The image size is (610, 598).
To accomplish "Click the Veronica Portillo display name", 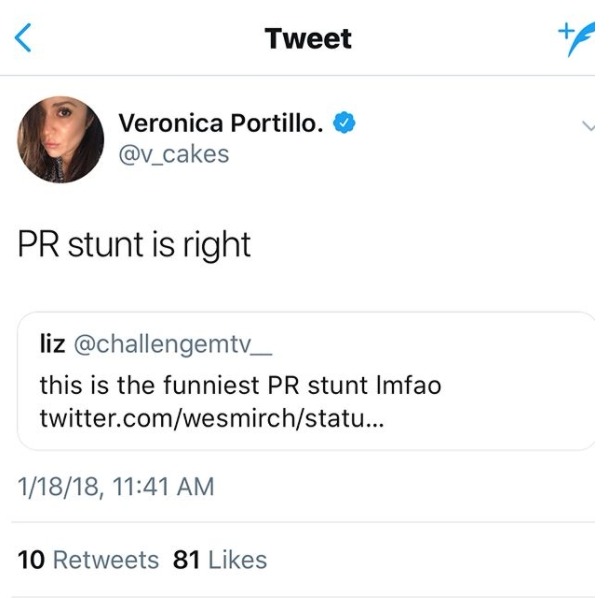I will [221, 123].
